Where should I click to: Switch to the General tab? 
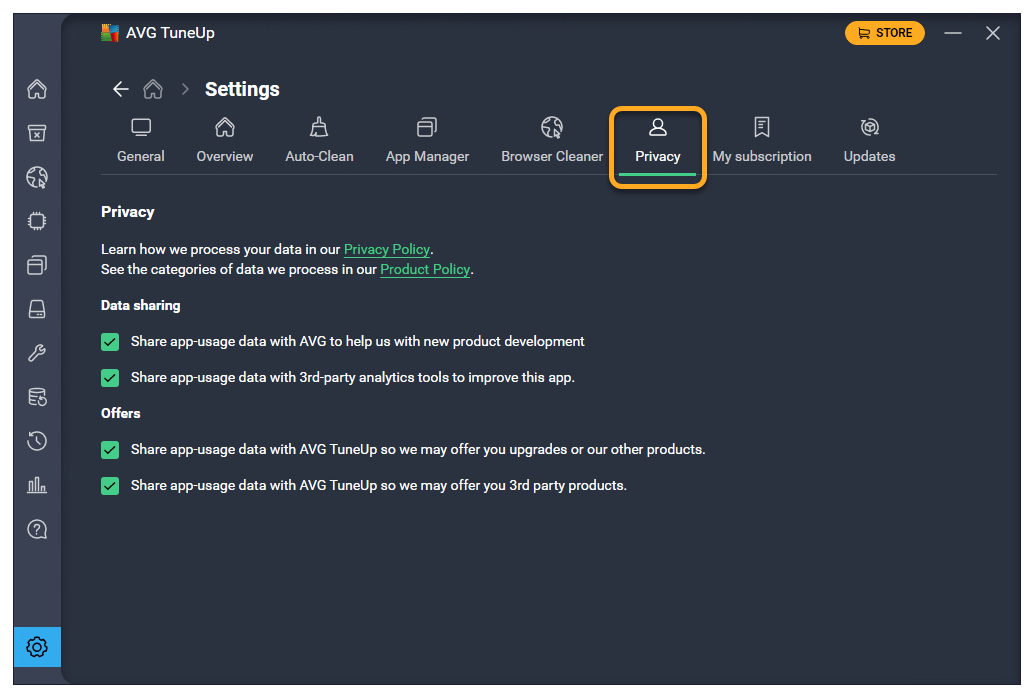141,140
